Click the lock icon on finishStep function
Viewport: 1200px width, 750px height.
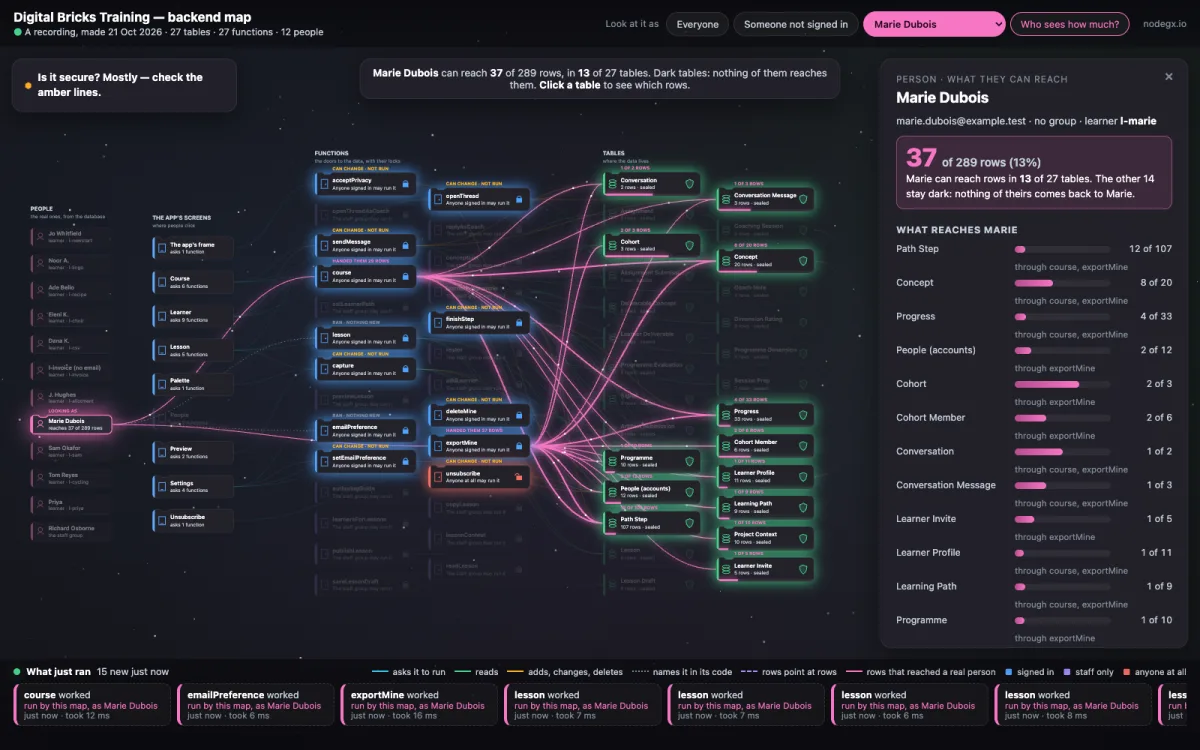click(519, 322)
